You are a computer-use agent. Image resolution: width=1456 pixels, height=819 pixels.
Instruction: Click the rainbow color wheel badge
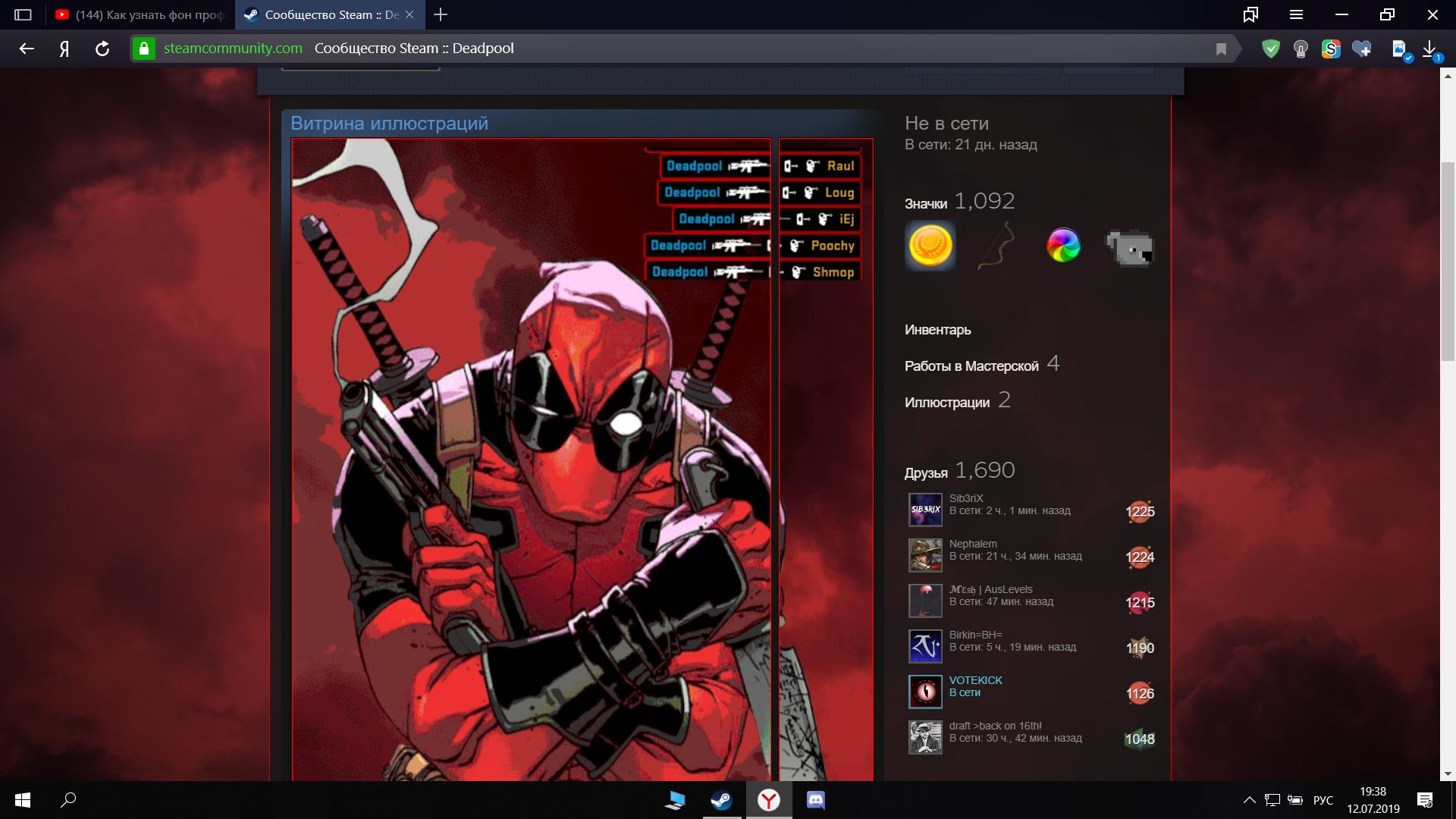pos(1063,246)
